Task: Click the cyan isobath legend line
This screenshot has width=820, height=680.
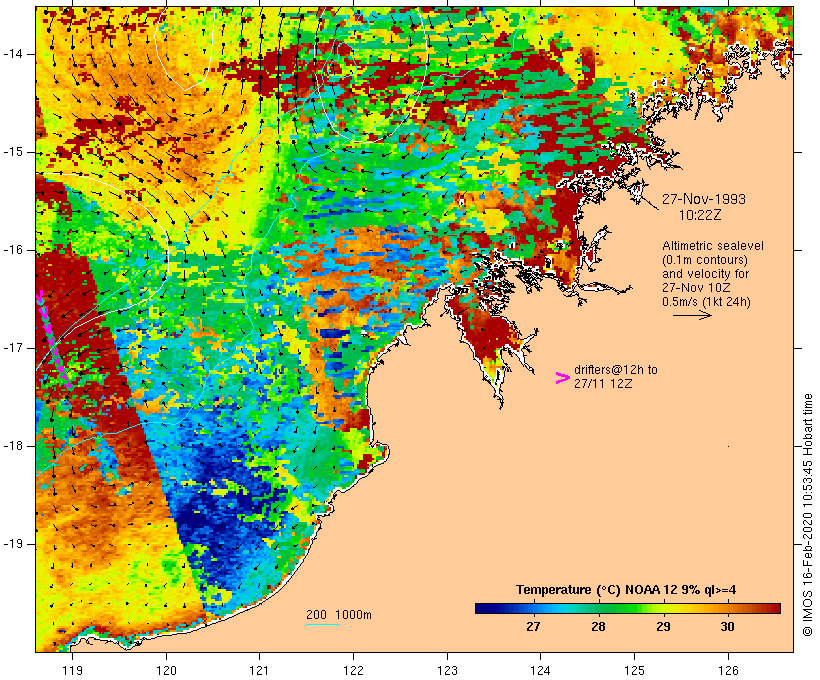Action: point(323,624)
